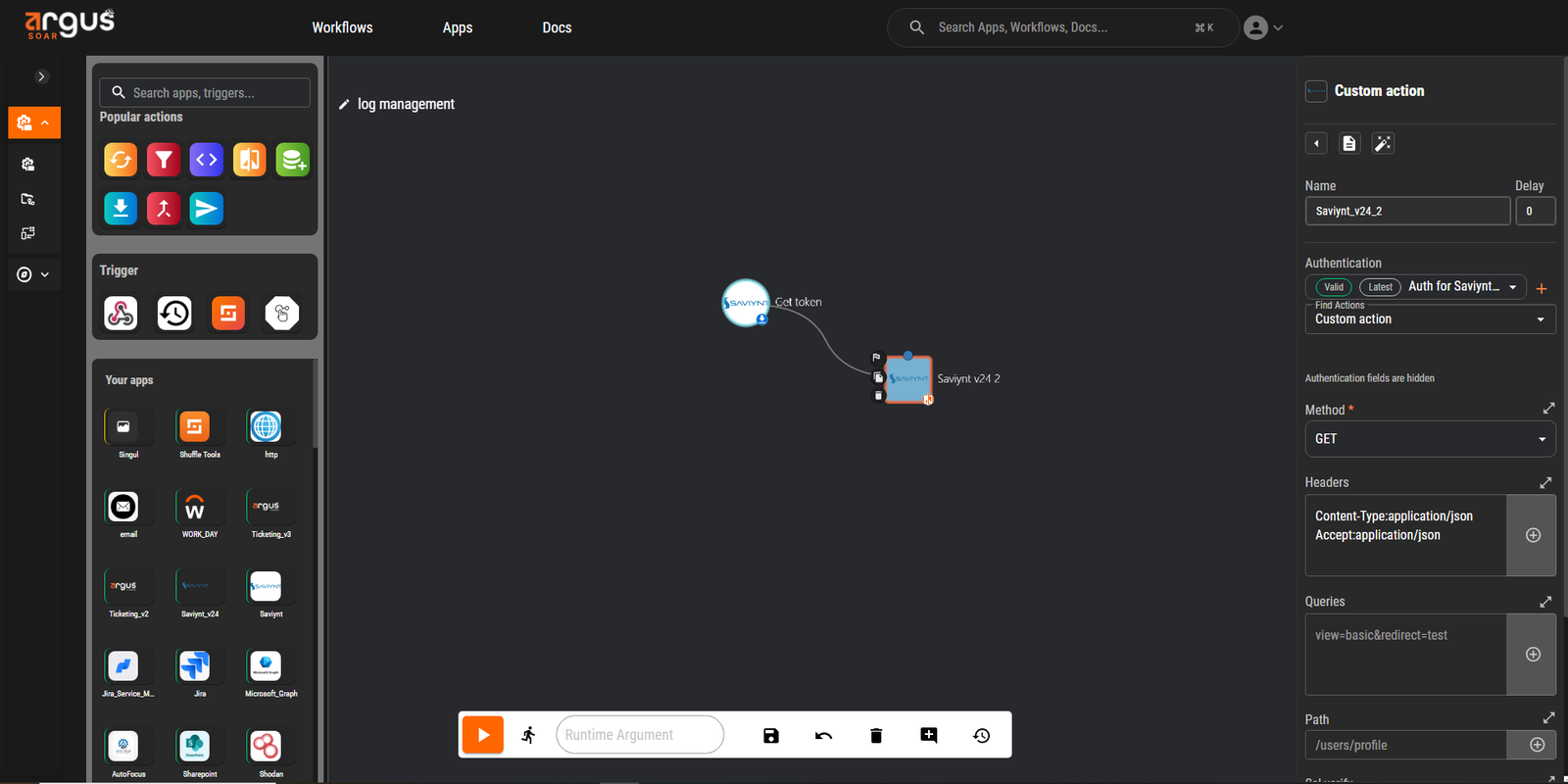The image size is (1568, 784).
Task: Click the save workflow icon
Action: pyautogui.click(x=771, y=735)
